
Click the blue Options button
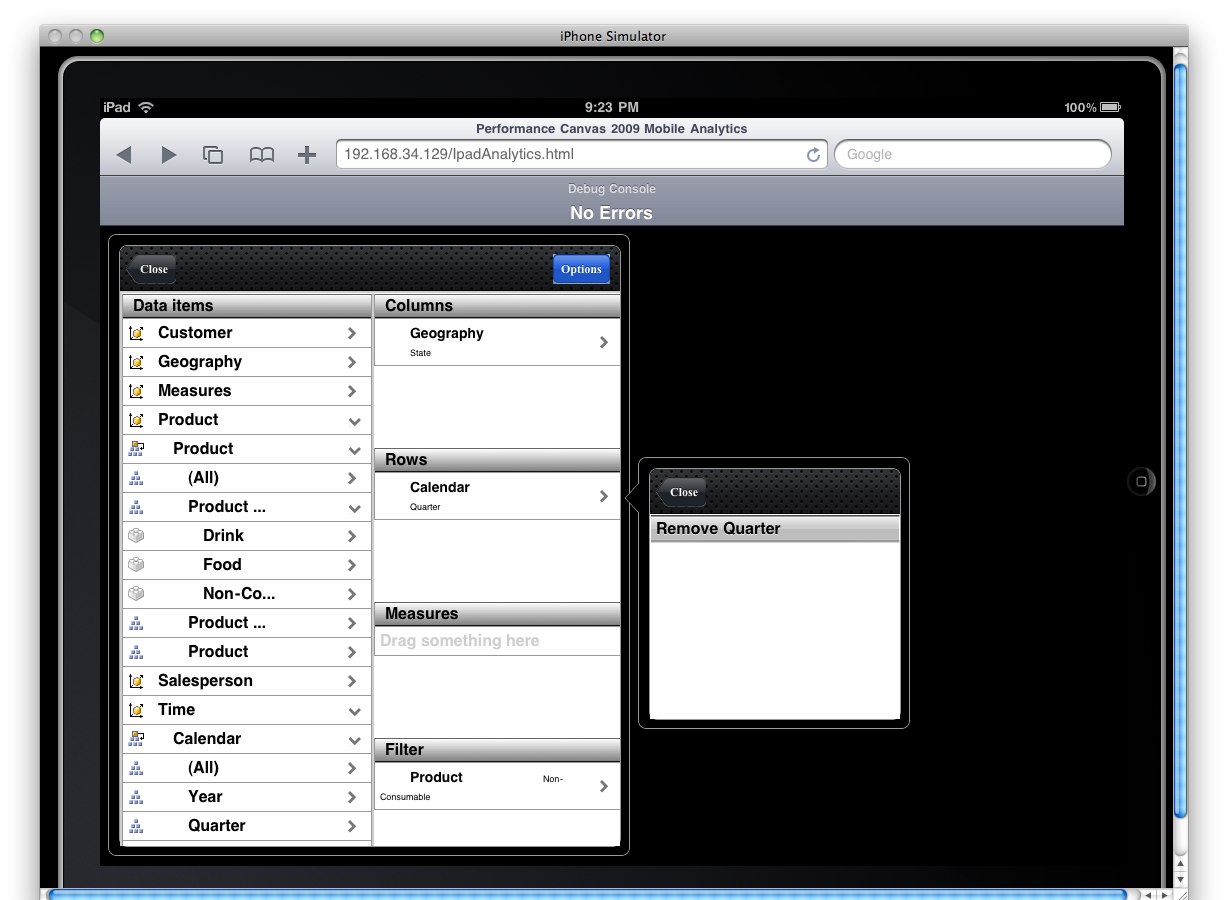point(581,269)
